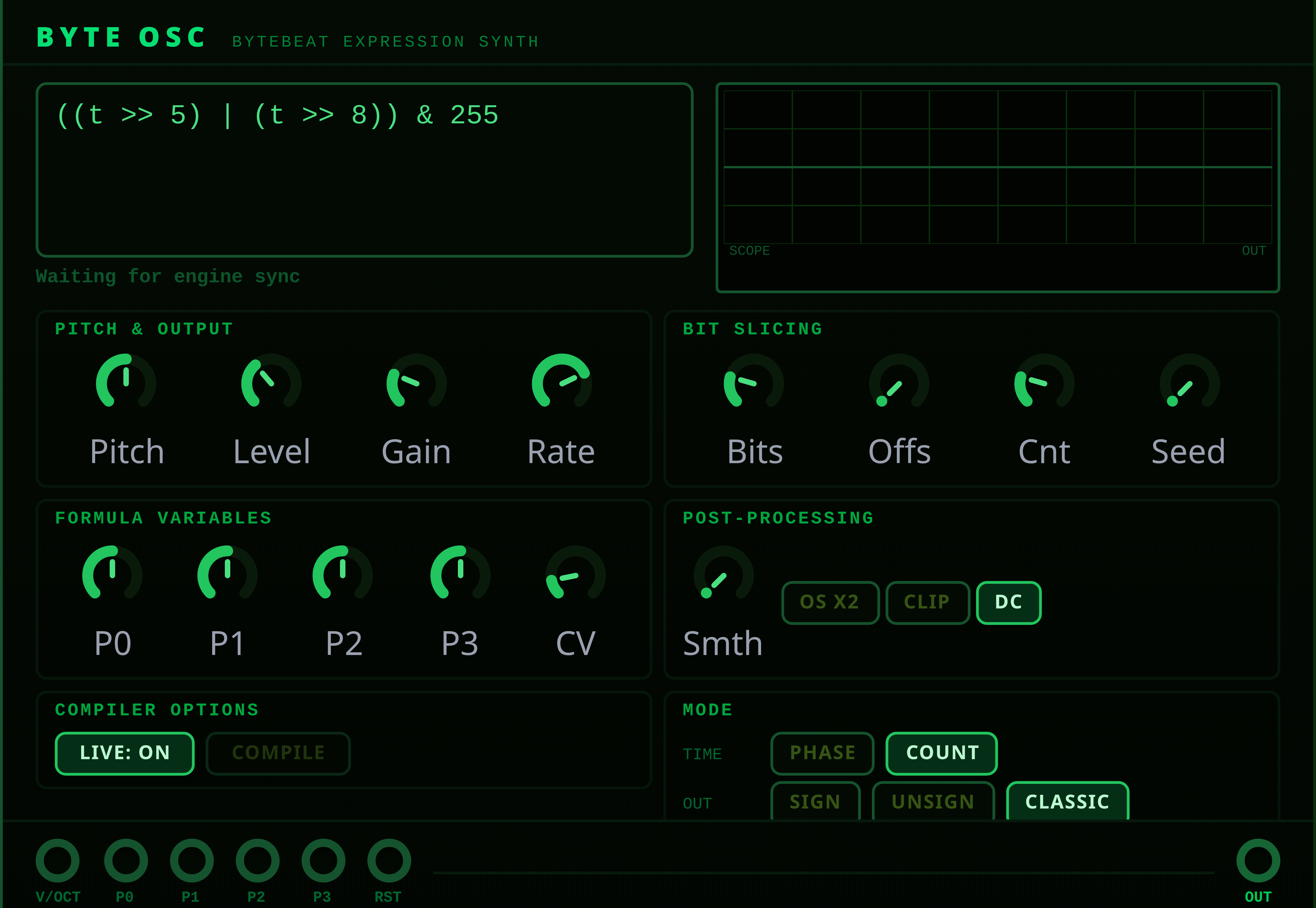Select COUNT time mode
The image size is (1316, 908).
942,753
